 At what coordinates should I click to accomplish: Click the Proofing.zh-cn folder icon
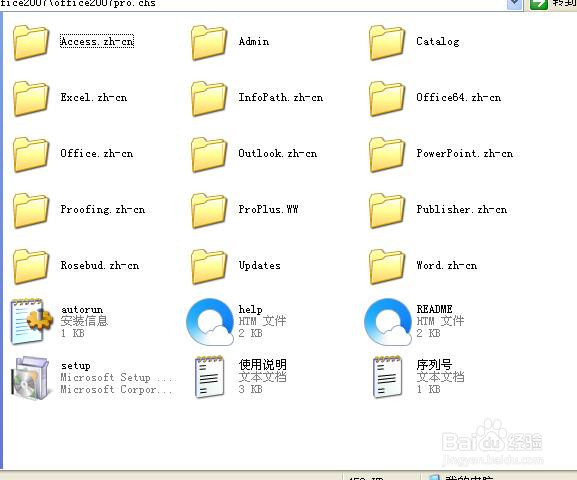31,211
